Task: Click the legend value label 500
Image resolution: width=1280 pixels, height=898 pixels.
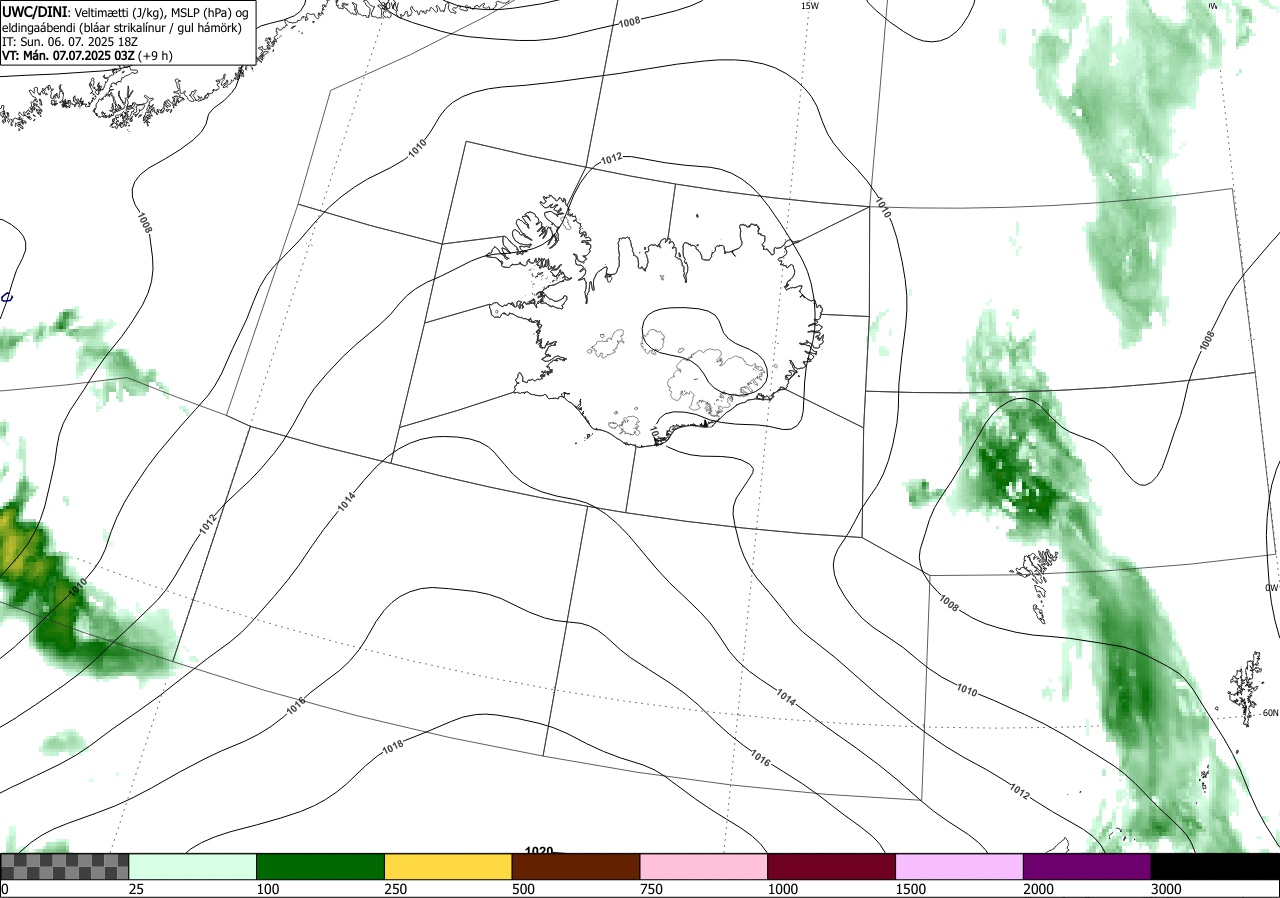Action: pos(523,889)
